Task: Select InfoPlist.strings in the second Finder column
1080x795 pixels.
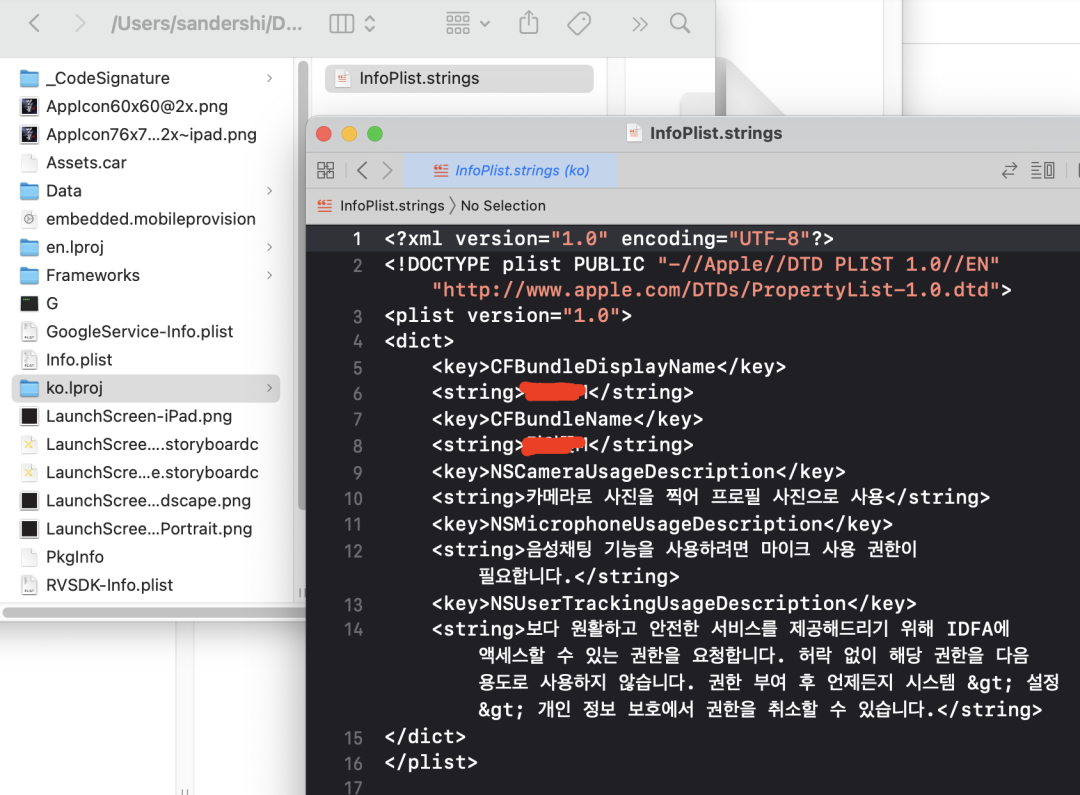Action: click(x=459, y=79)
